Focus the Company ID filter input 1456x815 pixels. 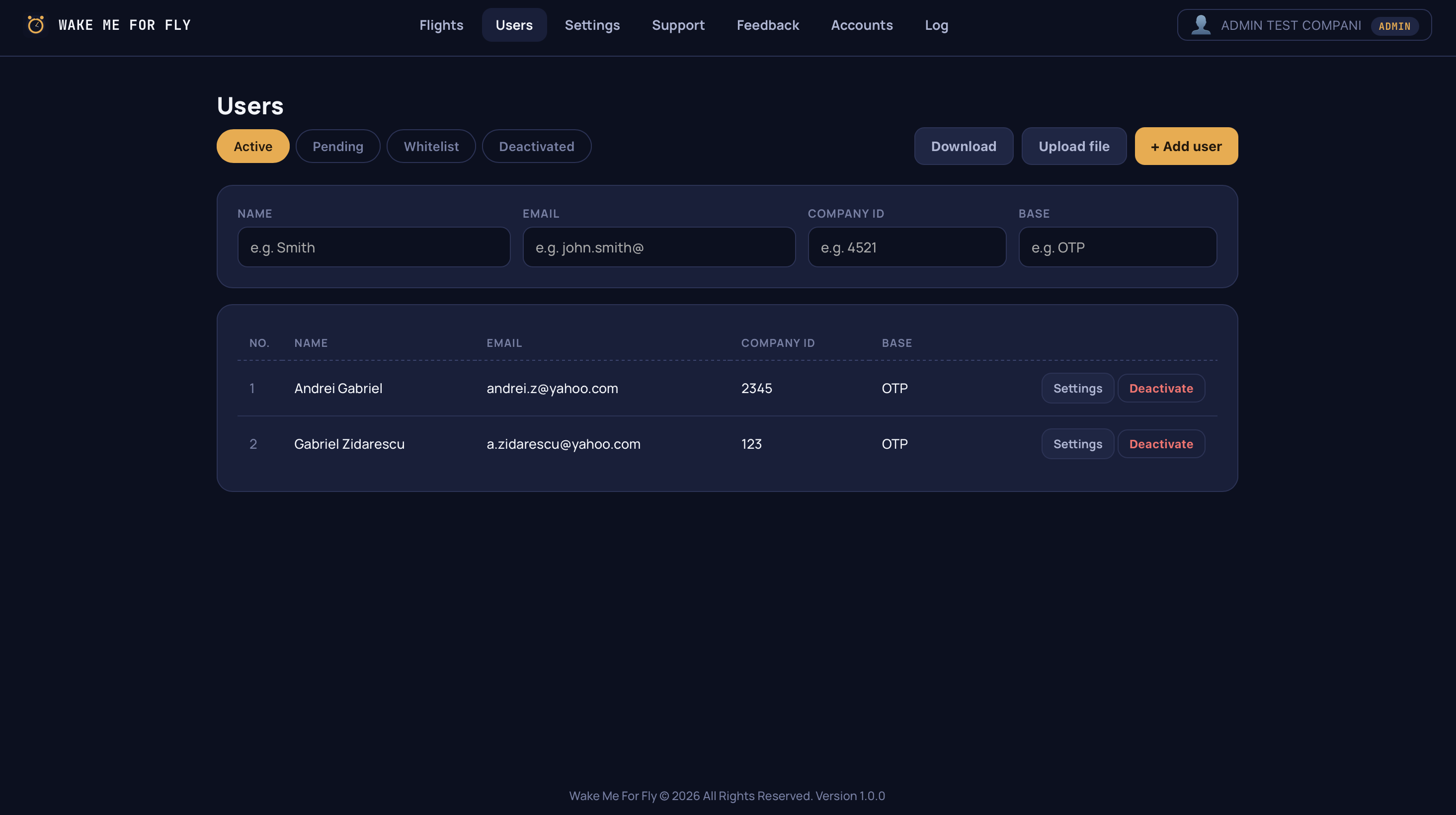tap(906, 247)
